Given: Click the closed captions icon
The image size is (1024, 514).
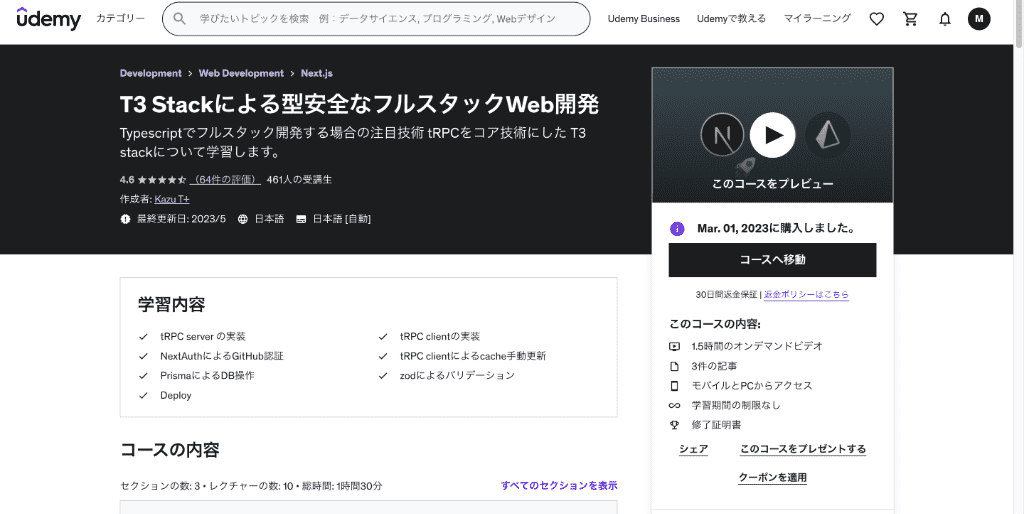Looking at the screenshot, I should coord(301,219).
